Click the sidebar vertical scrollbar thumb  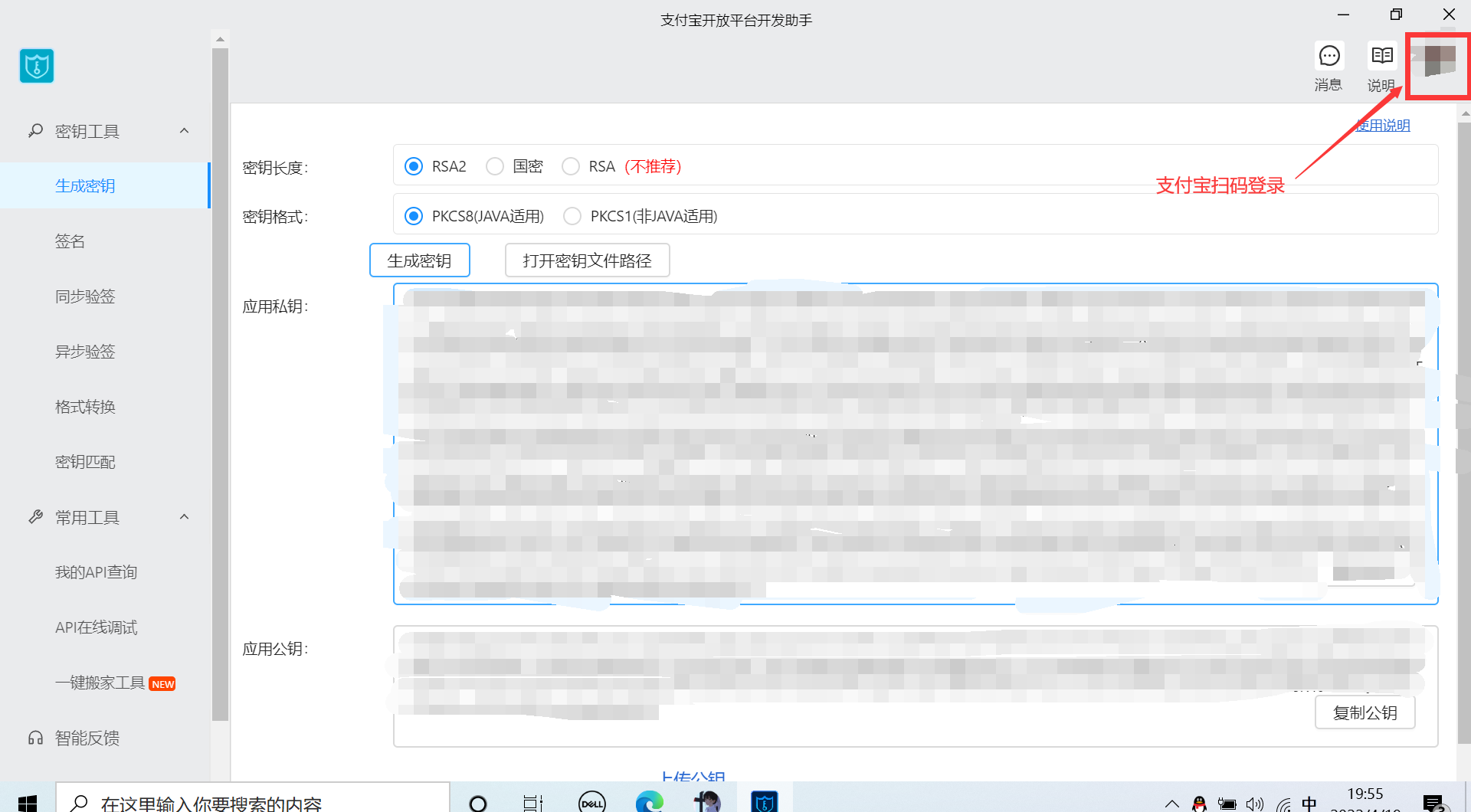(x=220, y=385)
